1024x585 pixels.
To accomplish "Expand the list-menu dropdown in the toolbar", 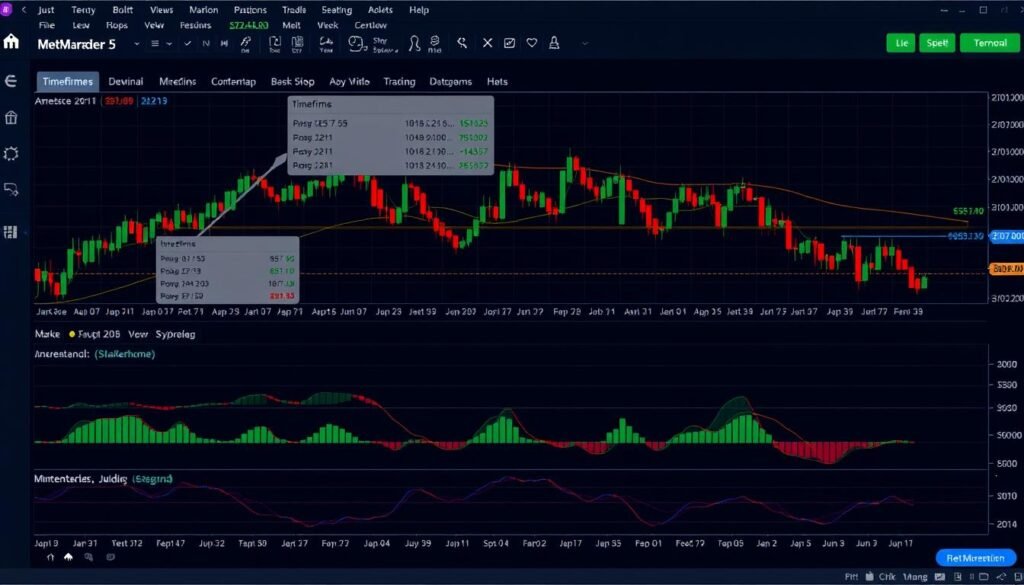I will tap(155, 43).
